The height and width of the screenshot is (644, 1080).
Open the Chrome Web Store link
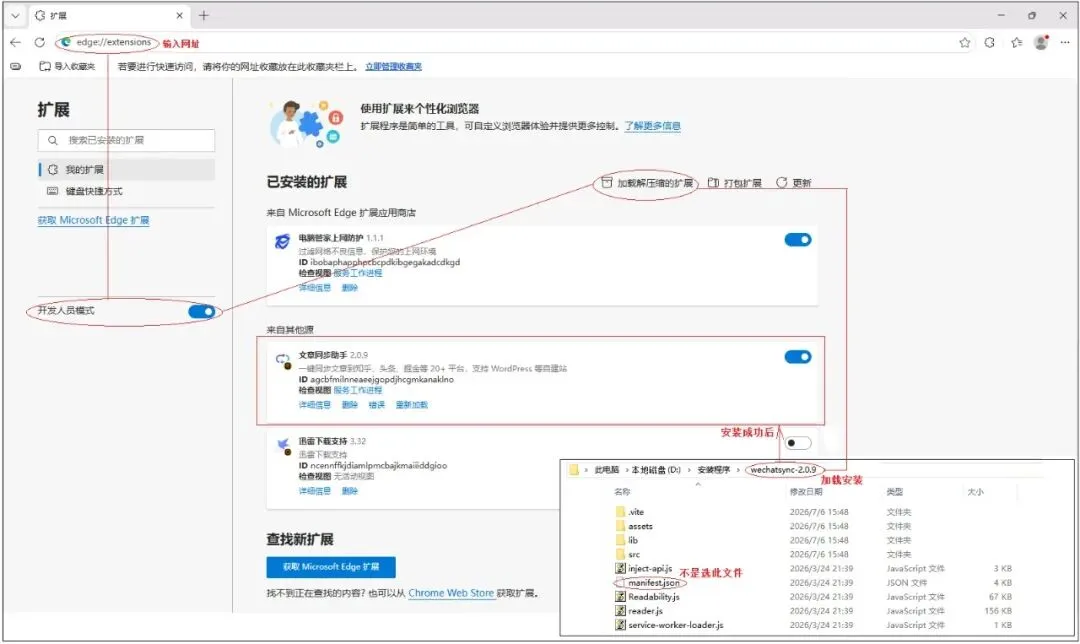pos(451,593)
